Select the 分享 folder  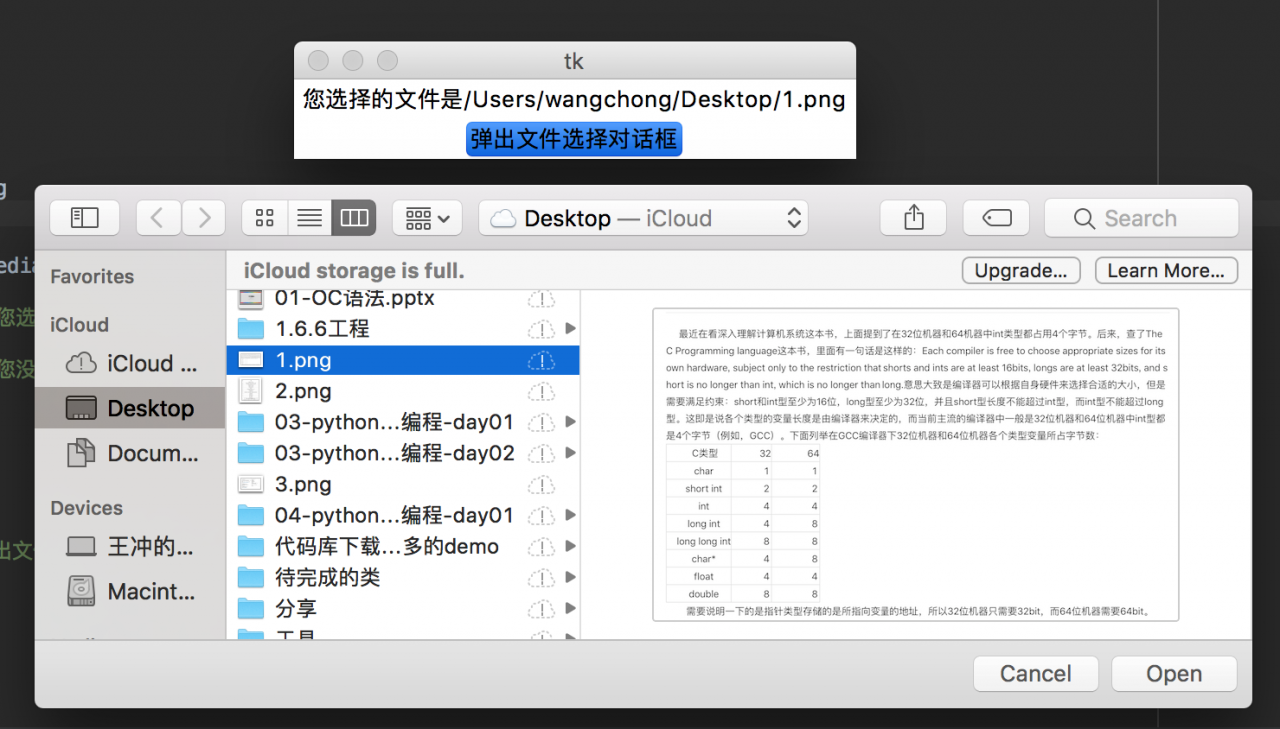pos(403,608)
